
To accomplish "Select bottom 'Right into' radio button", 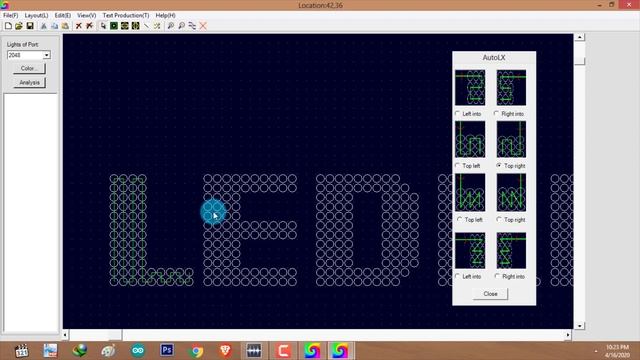I will (x=497, y=276).
